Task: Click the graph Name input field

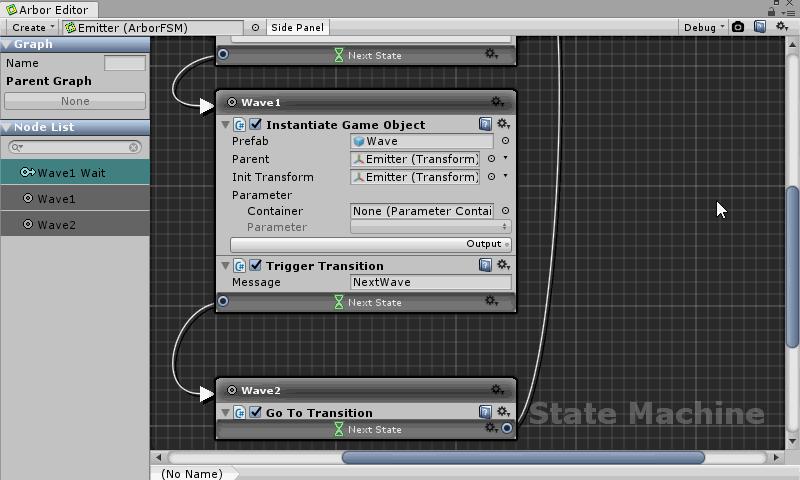Action: [125, 63]
